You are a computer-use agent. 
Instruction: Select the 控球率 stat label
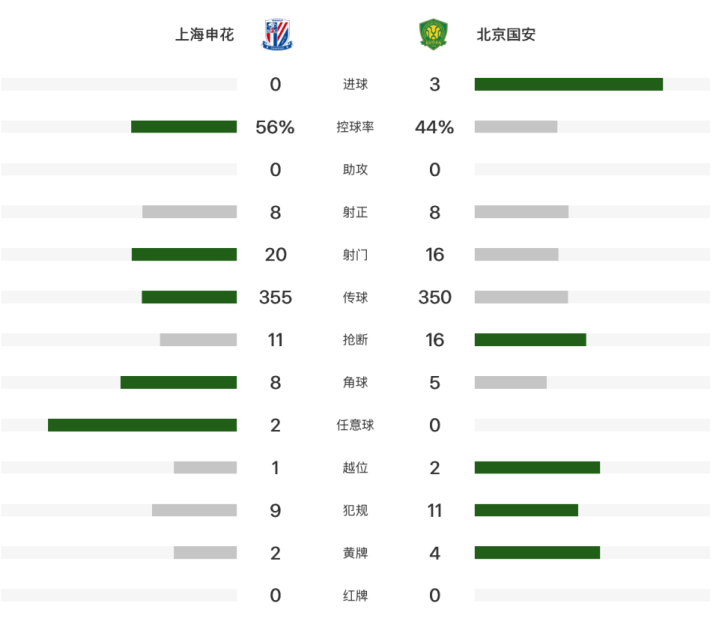(355, 127)
